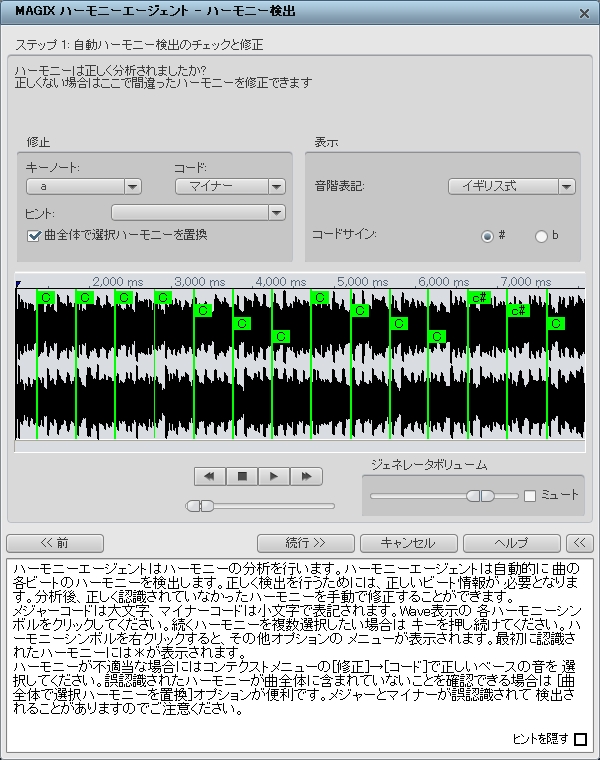Click the ジェネレータボリューム slider handle
The width and height of the screenshot is (600, 760).
(x=480, y=496)
